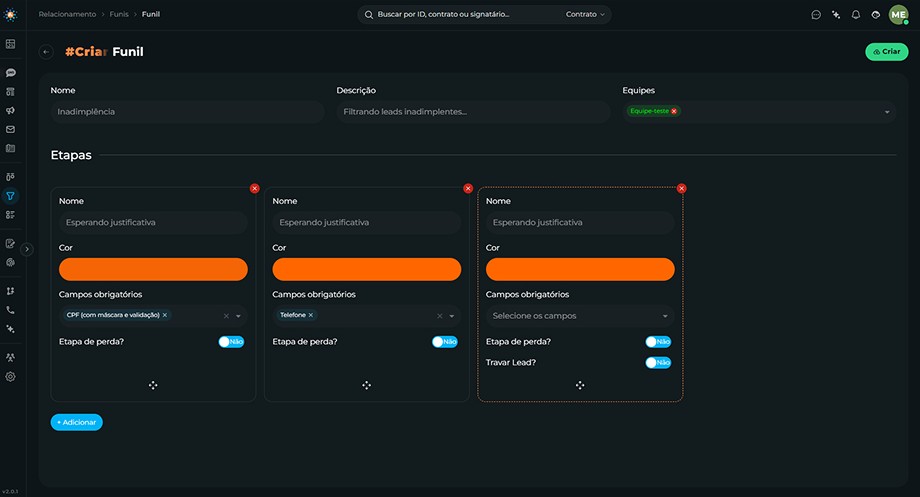Open the mail envelope icon in sidebar

click(11, 129)
